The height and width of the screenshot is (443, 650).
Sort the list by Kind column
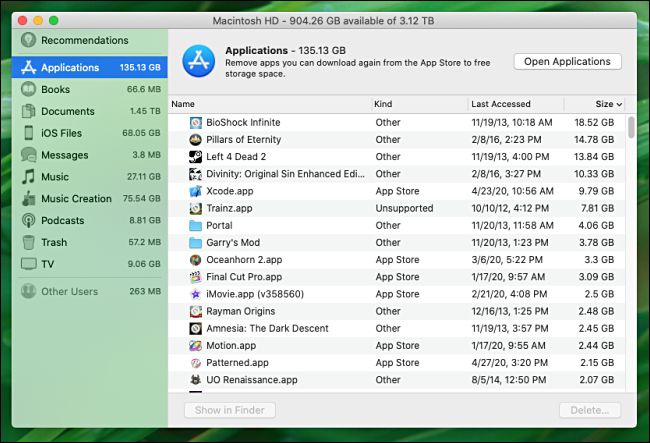383,104
